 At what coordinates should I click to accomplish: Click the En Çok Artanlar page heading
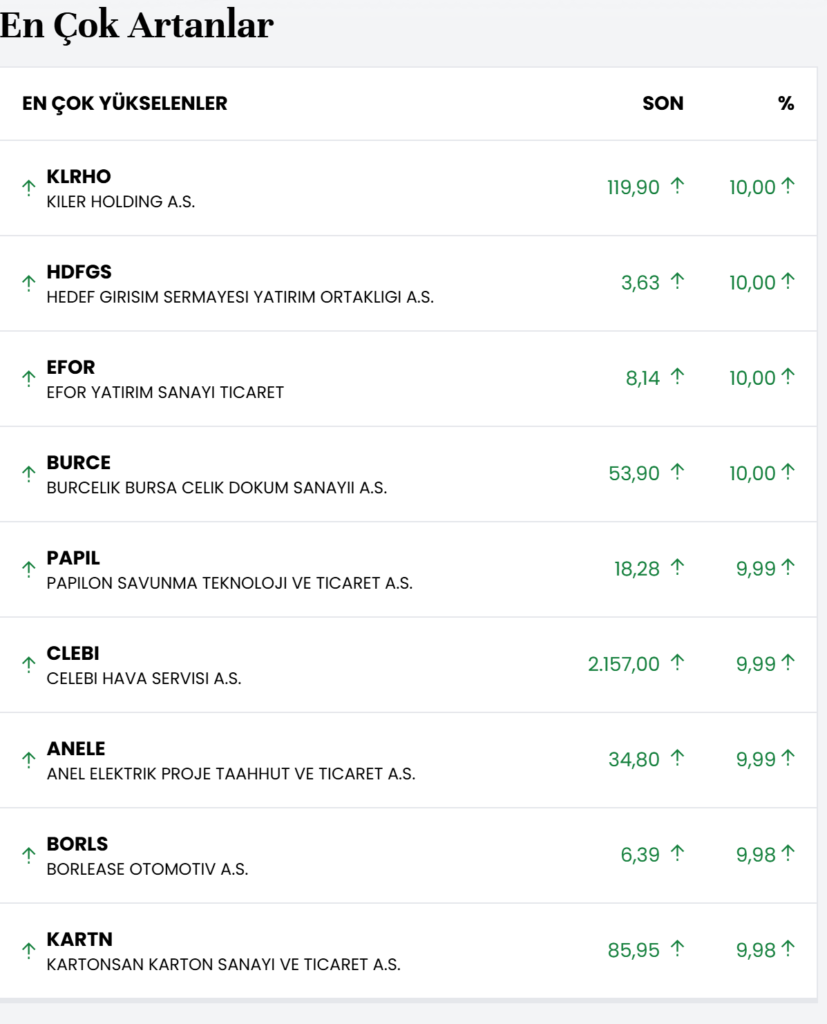pos(137,25)
